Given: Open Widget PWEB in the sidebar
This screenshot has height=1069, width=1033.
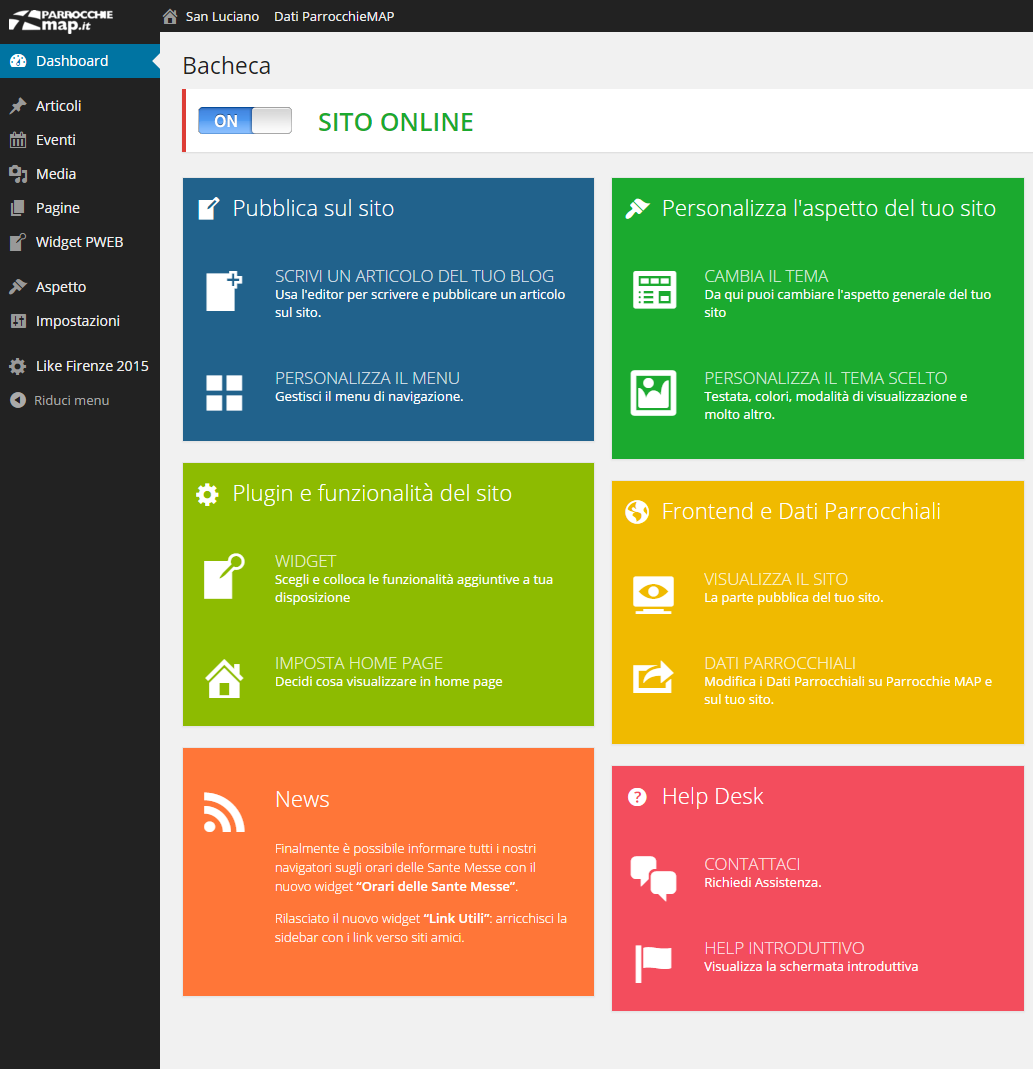Looking at the screenshot, I should (80, 242).
